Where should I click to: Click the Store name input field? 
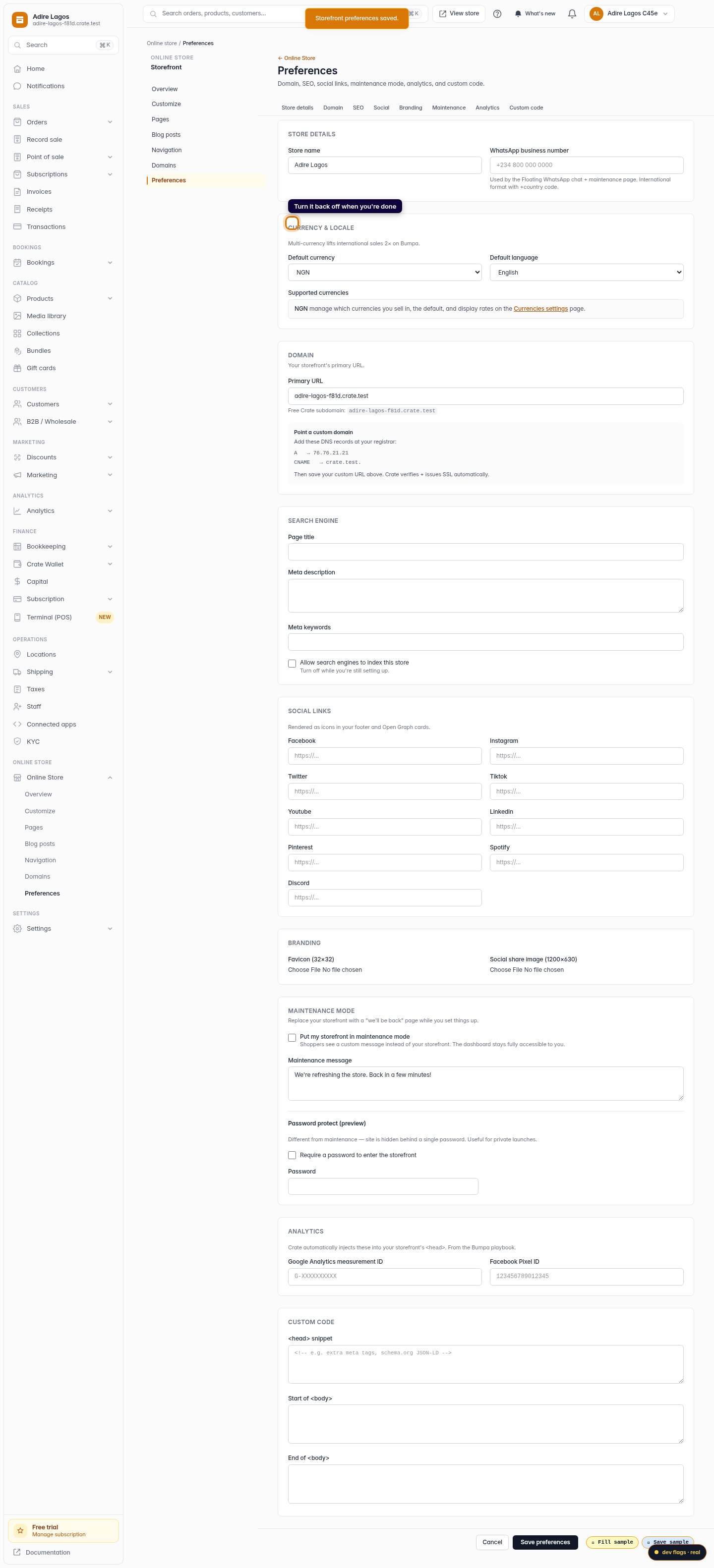click(385, 165)
